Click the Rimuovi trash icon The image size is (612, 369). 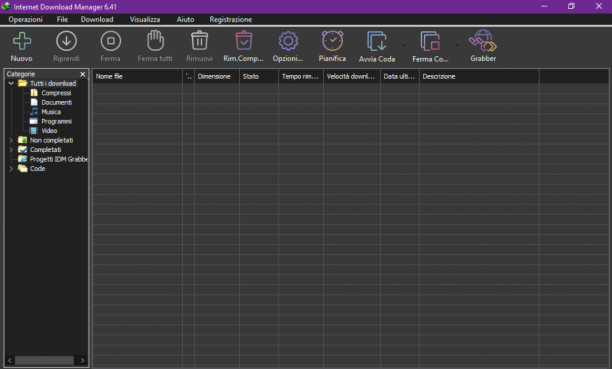coord(199,40)
